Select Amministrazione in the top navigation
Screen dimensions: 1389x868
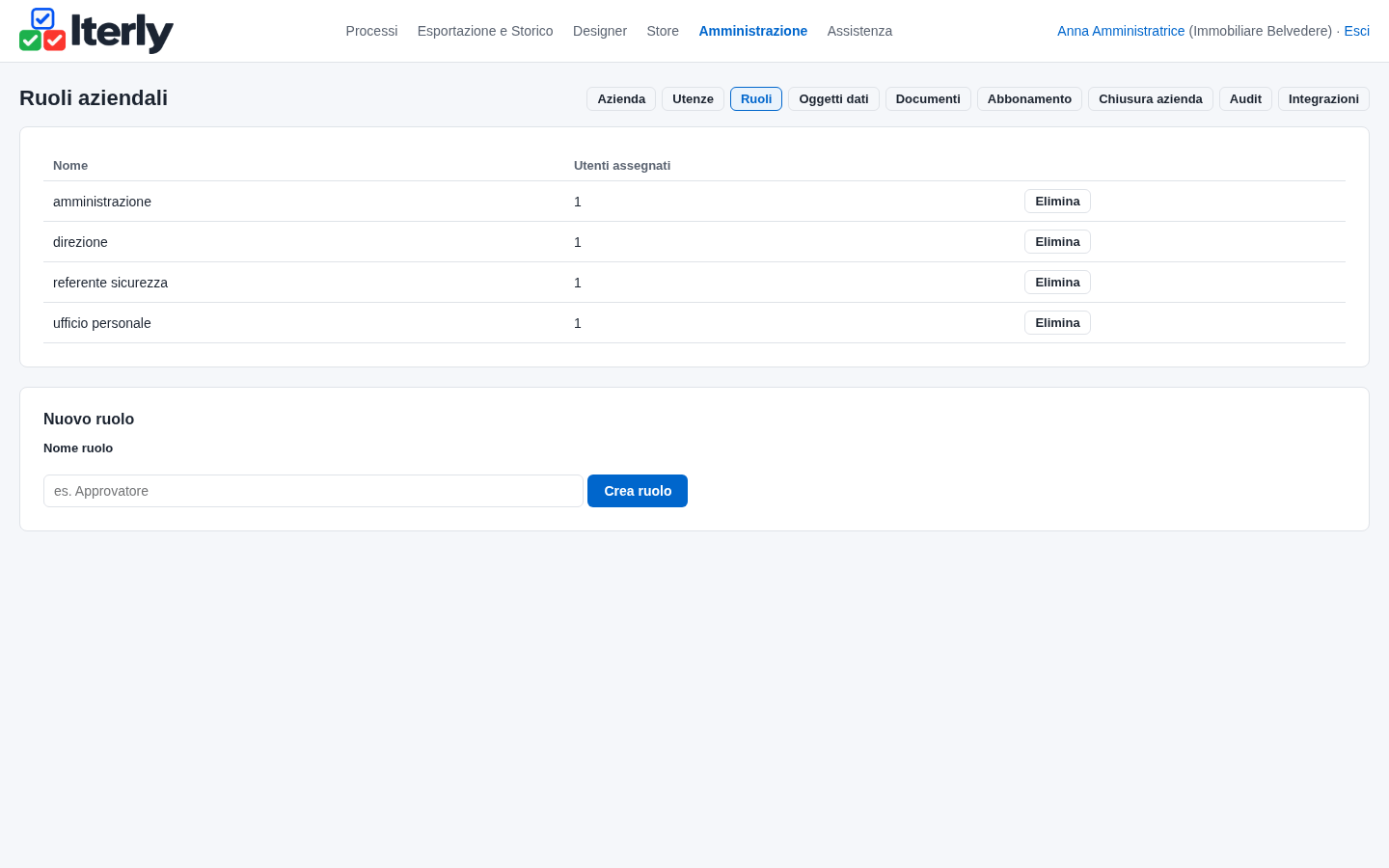pyautogui.click(x=753, y=31)
